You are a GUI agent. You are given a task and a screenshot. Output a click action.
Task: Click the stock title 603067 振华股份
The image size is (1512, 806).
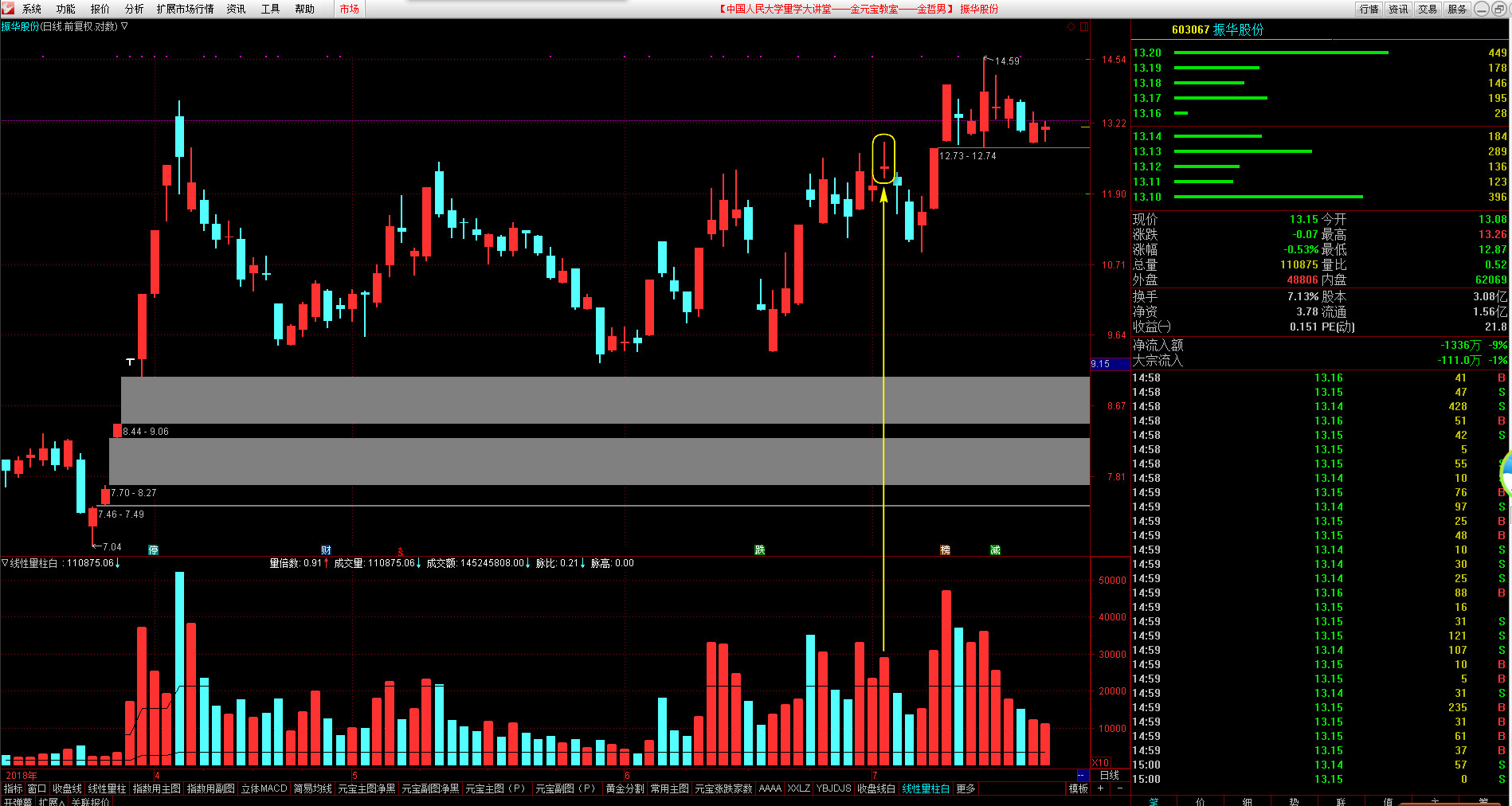[x=1217, y=29]
